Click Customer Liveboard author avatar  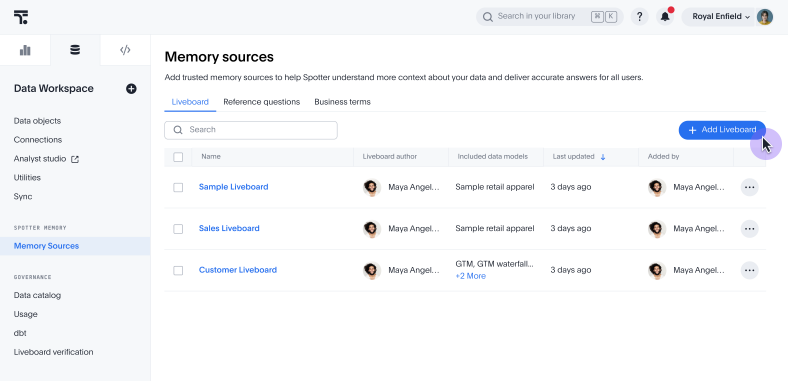(x=371, y=270)
